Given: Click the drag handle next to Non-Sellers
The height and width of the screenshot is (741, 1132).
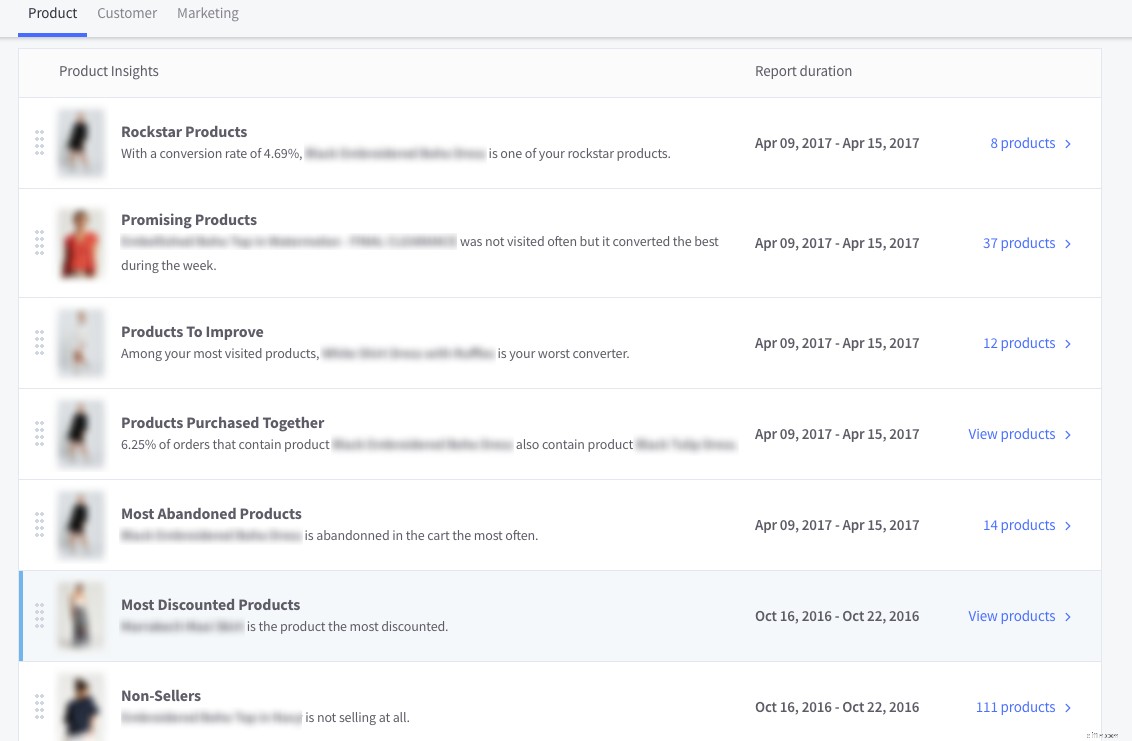Looking at the screenshot, I should [x=40, y=706].
